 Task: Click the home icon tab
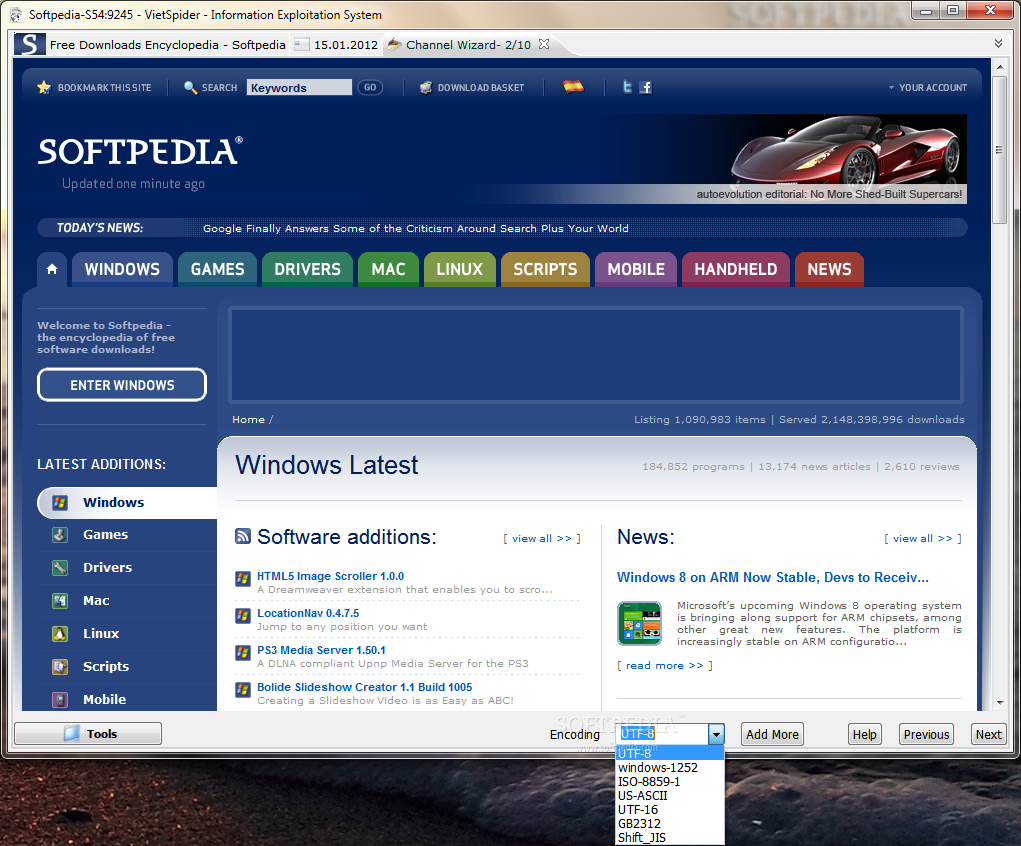pyautogui.click(x=52, y=269)
